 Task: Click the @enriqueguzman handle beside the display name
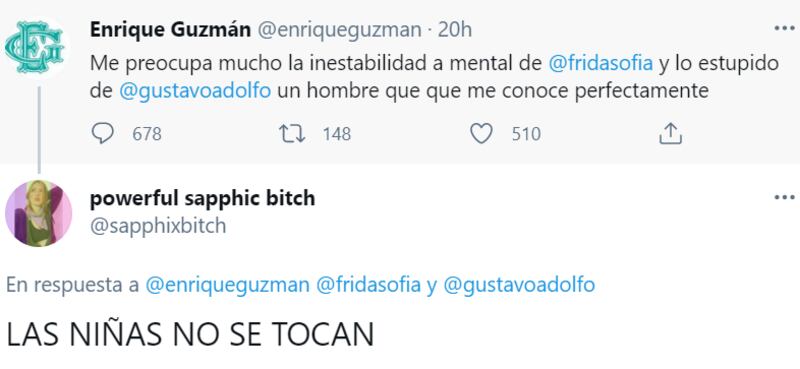(x=338, y=31)
